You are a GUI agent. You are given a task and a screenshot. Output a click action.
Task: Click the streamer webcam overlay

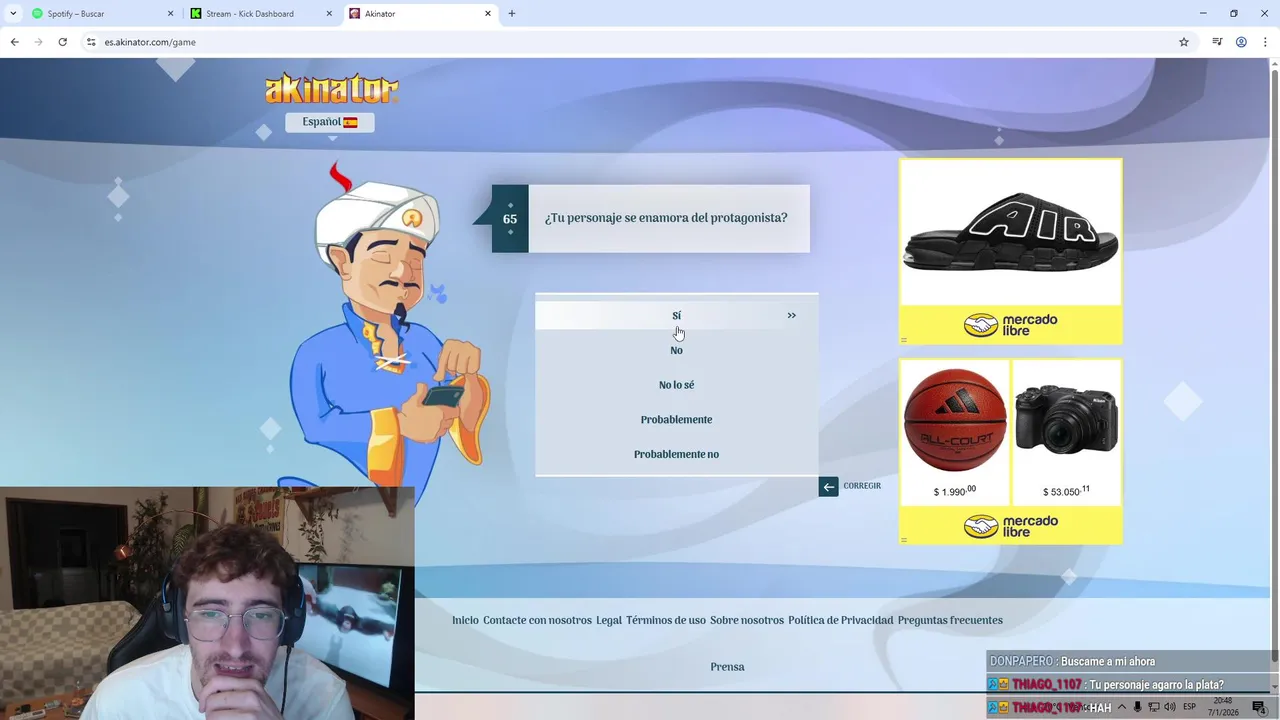[207, 603]
